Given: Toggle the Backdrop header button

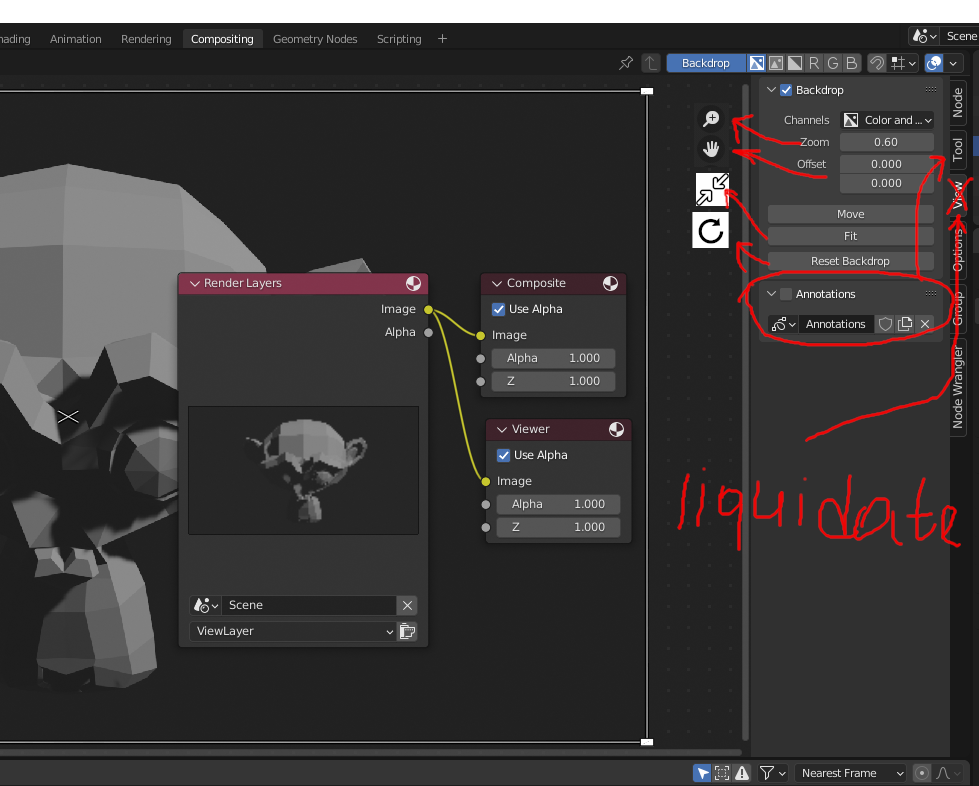Looking at the screenshot, I should tap(706, 63).
